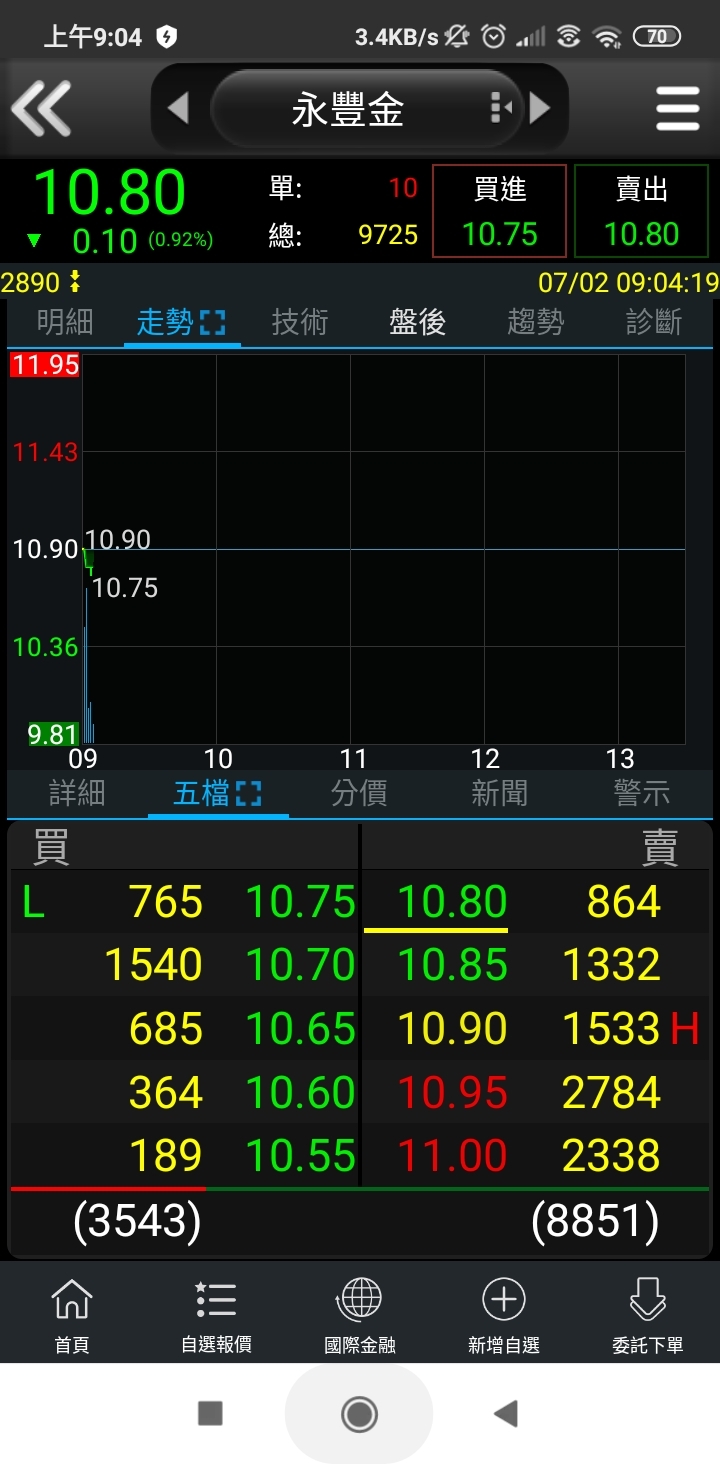
Task: Tap the alarm clock status icon
Action: (x=493, y=37)
